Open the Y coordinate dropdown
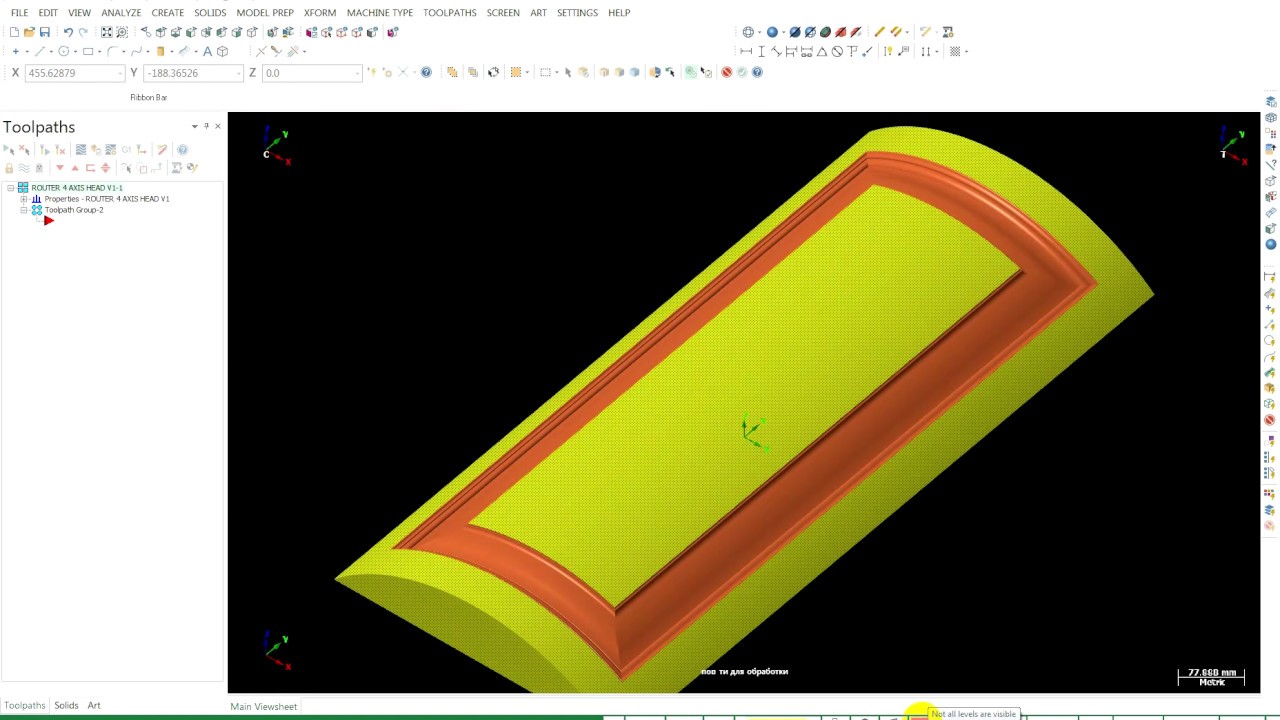1280x720 pixels. tap(238, 73)
